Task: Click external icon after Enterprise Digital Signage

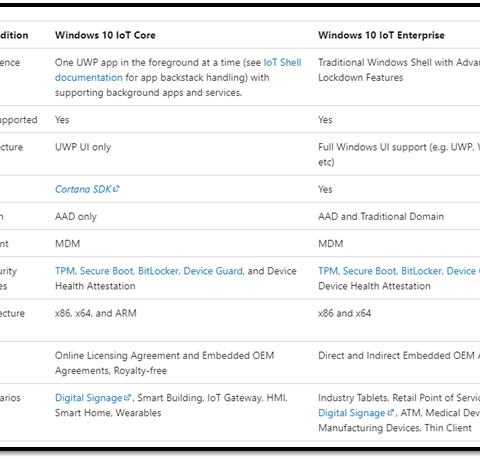Action: [390, 412]
